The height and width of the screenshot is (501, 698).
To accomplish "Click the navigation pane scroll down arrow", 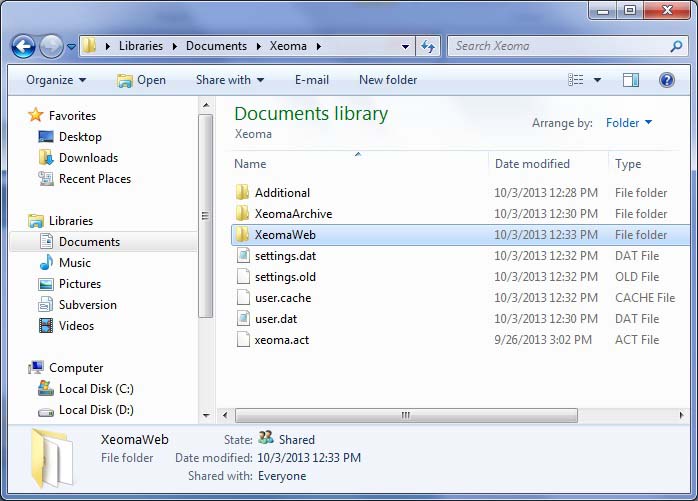I will click(206, 415).
